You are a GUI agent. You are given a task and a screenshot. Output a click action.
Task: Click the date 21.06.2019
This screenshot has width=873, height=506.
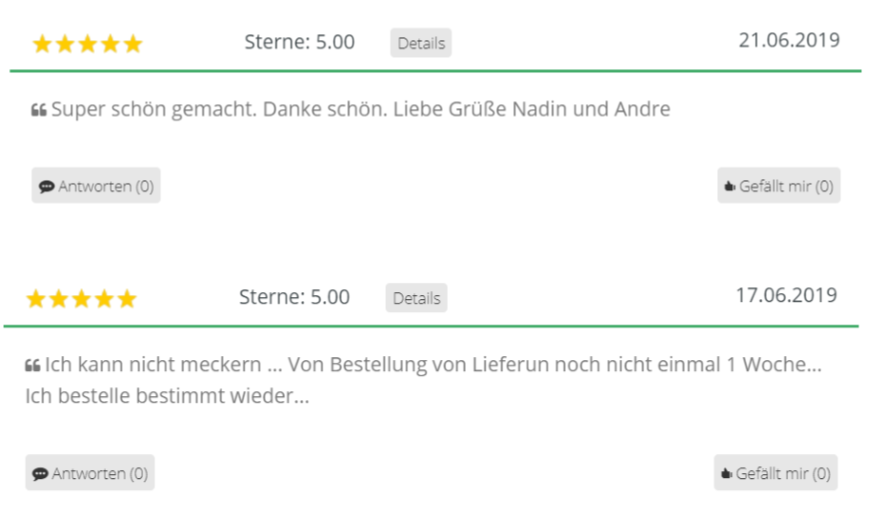(x=789, y=40)
